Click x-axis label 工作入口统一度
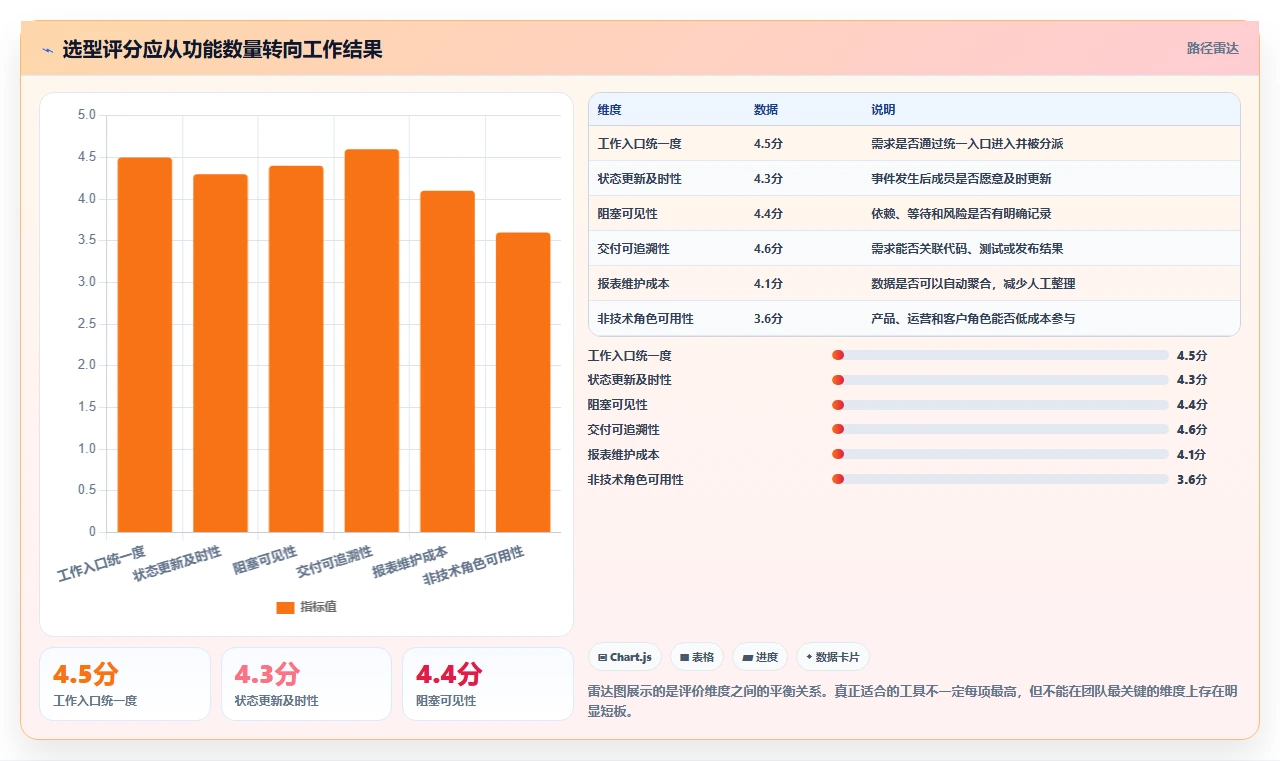 point(102,563)
